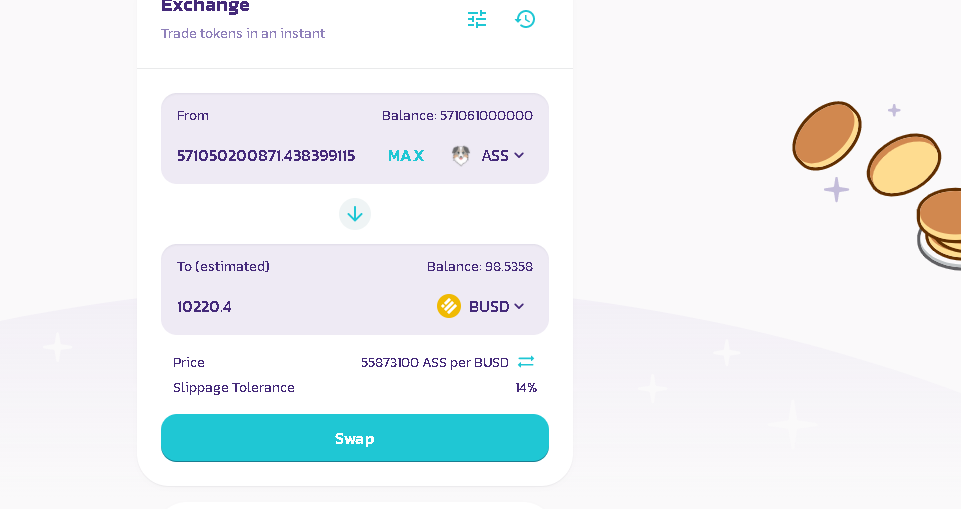The height and width of the screenshot is (509, 961).
Task: Click the From balance 571061000000 text
Action: (457, 116)
